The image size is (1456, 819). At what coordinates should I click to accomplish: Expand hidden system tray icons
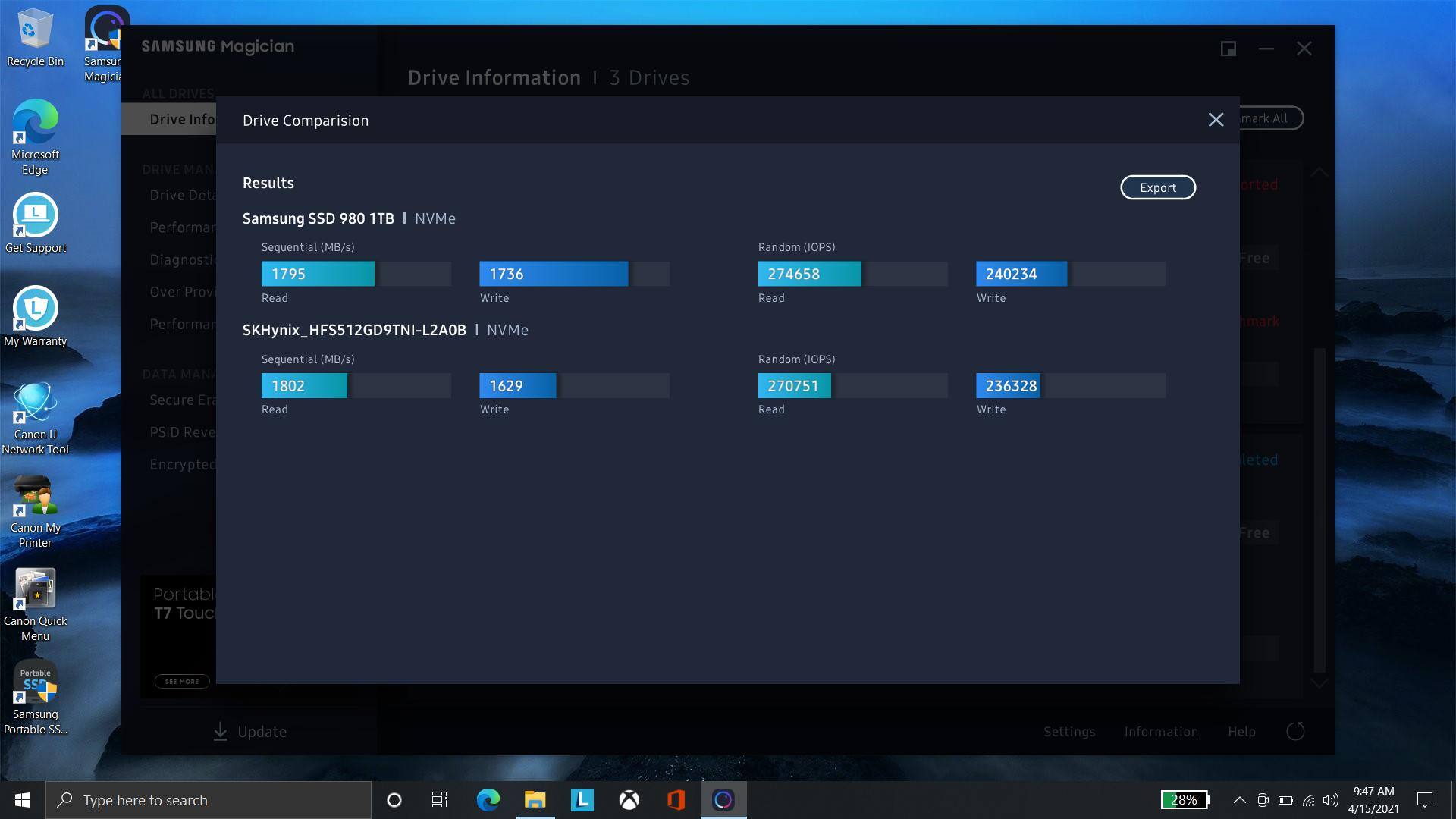(1239, 800)
